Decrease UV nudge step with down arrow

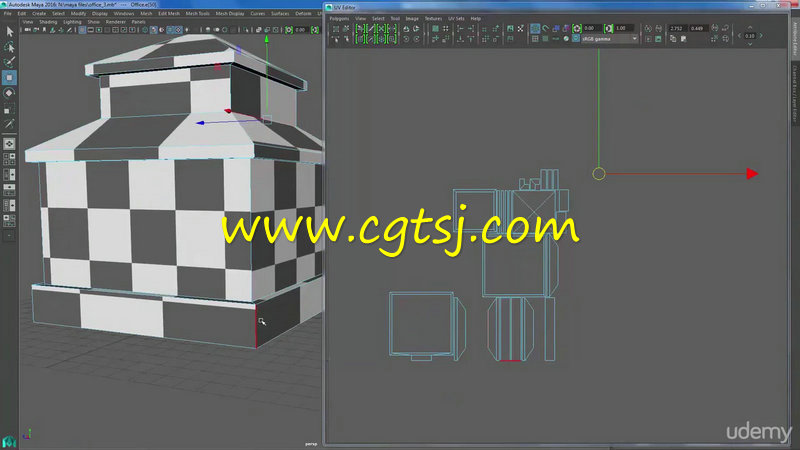(x=750, y=44)
